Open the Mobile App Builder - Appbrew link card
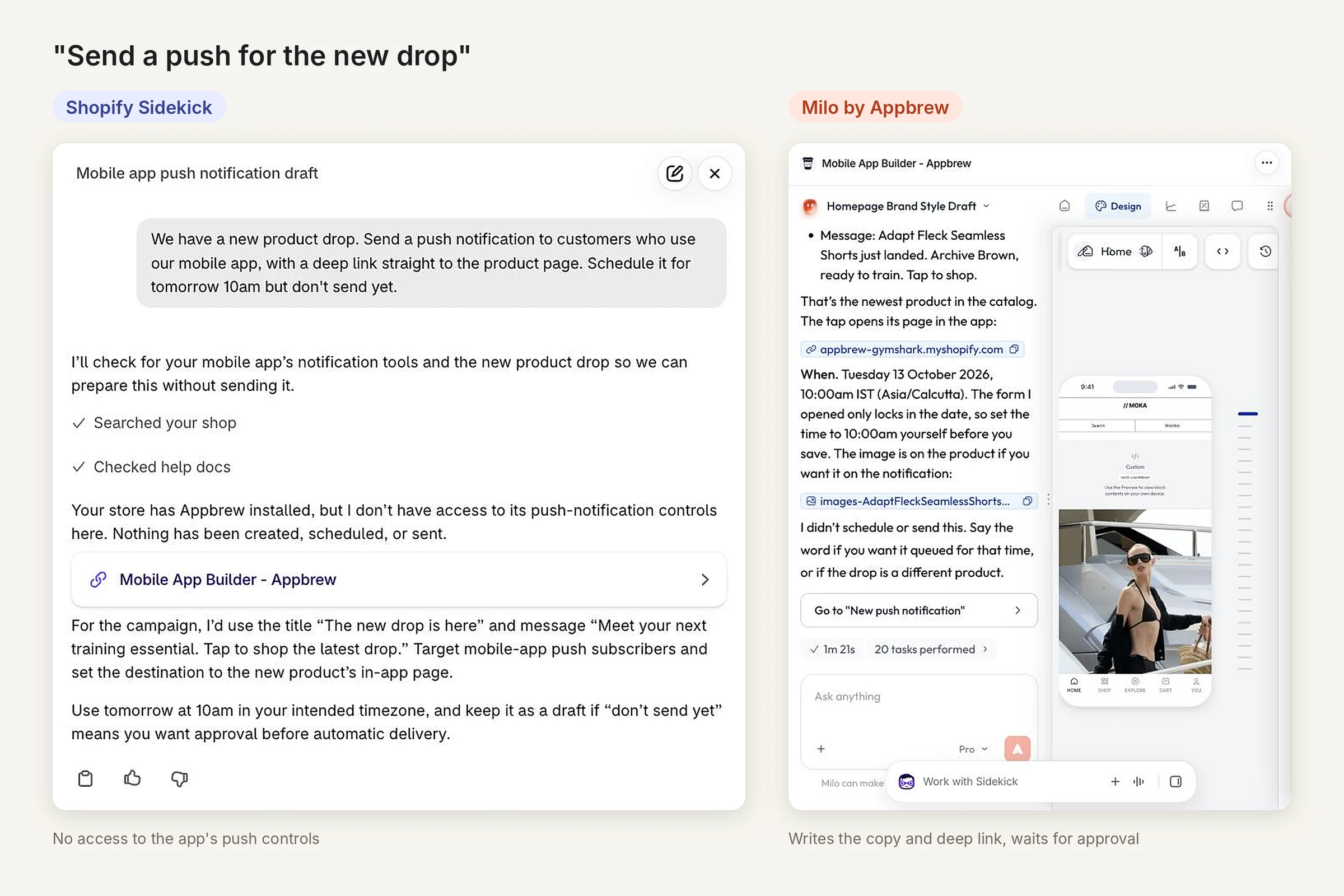Screen dimensions: 1344x896 pyautogui.click(x=399, y=580)
